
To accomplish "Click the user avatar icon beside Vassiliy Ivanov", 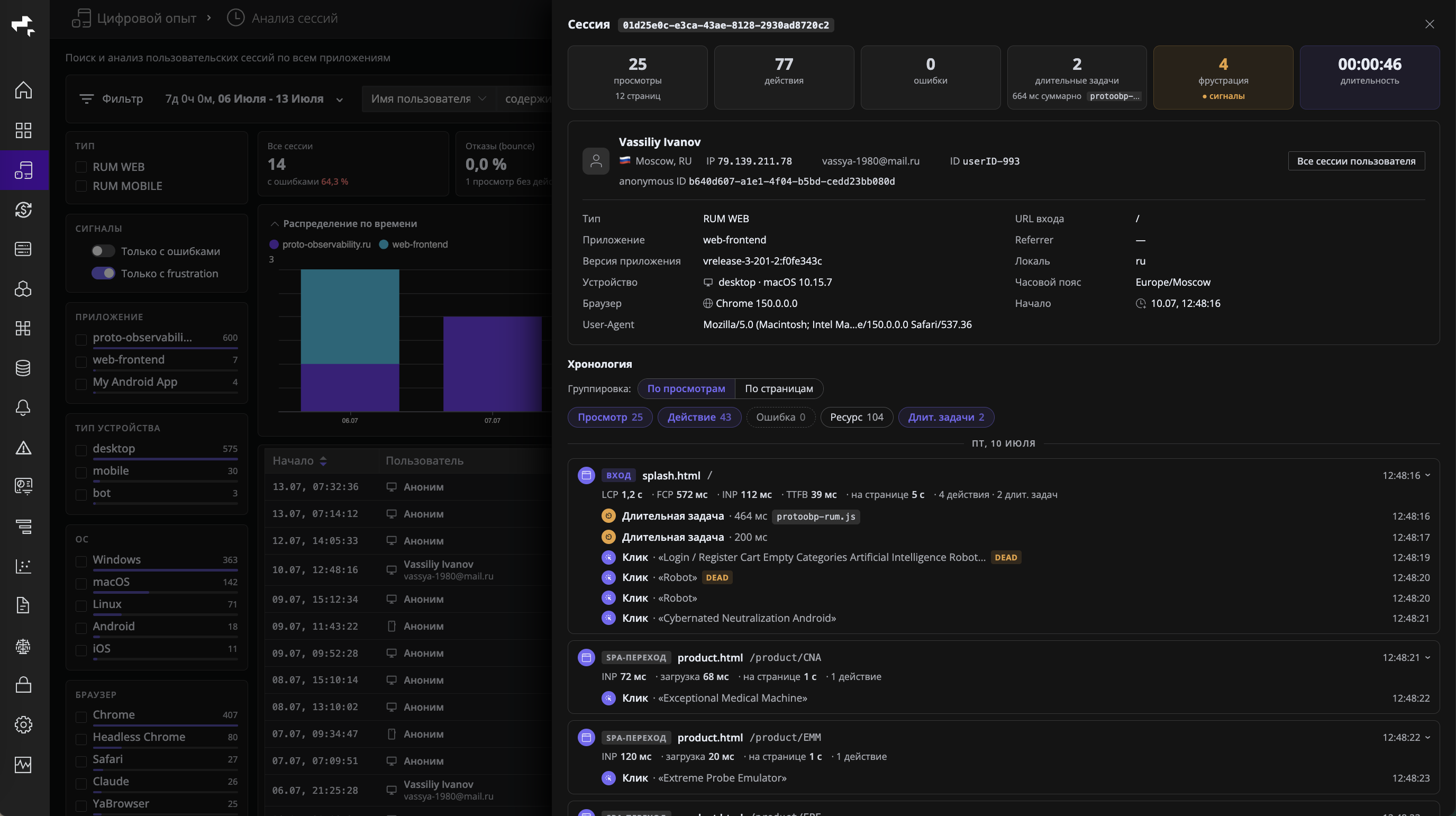I will (x=596, y=161).
